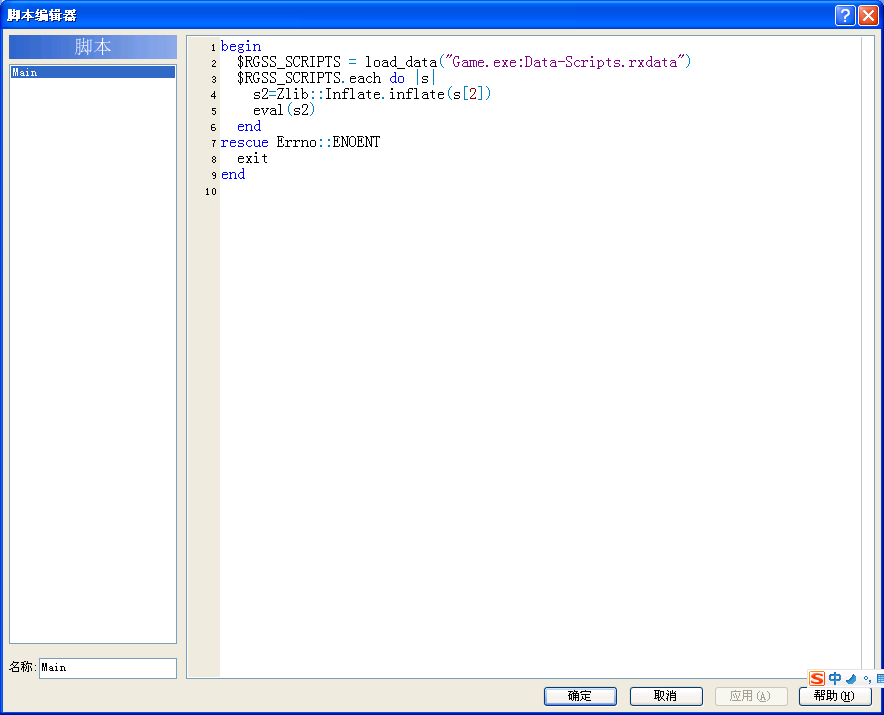Toggle the moon half-width/full-width icon

pos(851,679)
